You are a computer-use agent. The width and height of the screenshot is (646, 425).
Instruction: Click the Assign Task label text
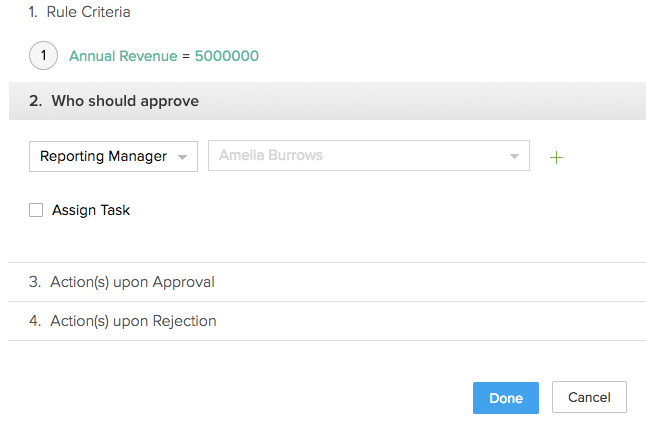tap(91, 210)
